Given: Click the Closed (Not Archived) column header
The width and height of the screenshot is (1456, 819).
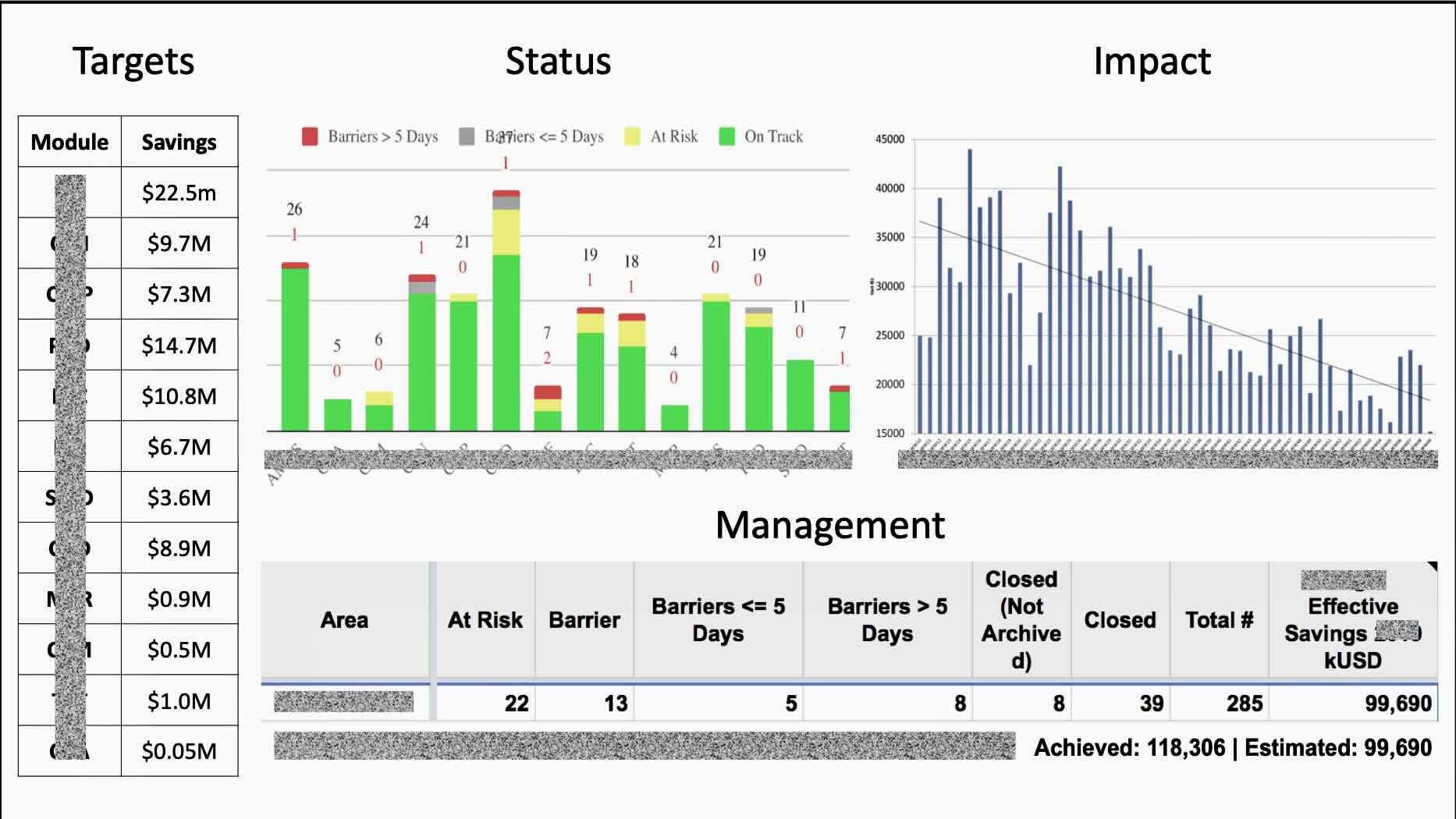Looking at the screenshot, I should coord(1021,620).
